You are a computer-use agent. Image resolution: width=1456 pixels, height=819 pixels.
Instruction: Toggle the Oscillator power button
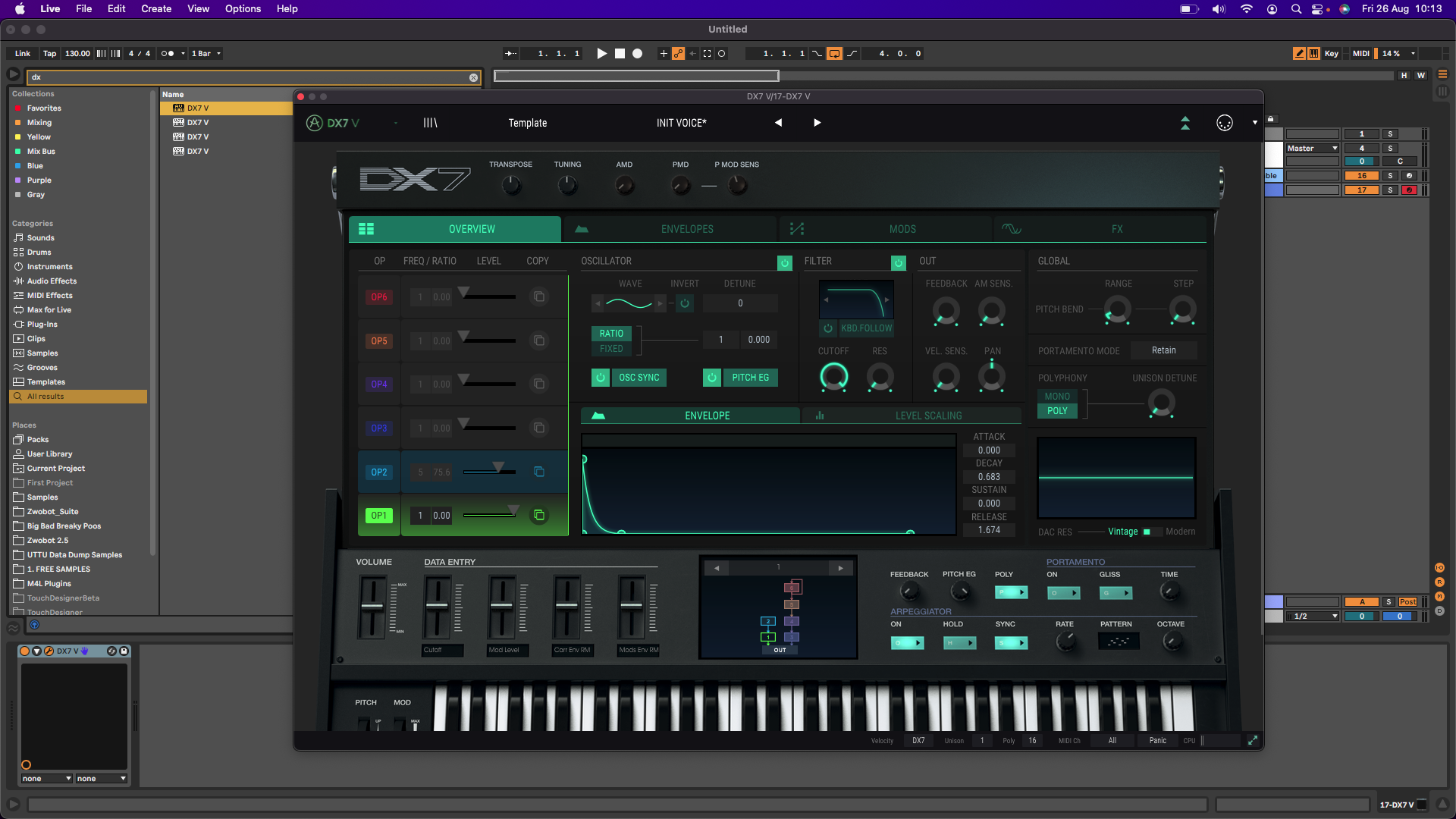pos(785,262)
